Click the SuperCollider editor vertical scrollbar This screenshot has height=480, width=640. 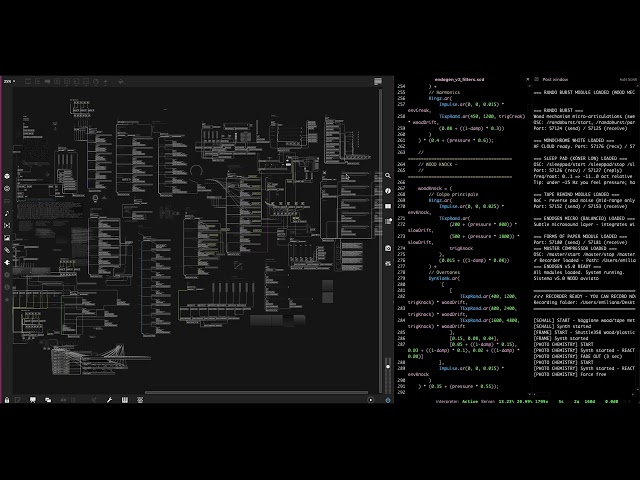529,239
